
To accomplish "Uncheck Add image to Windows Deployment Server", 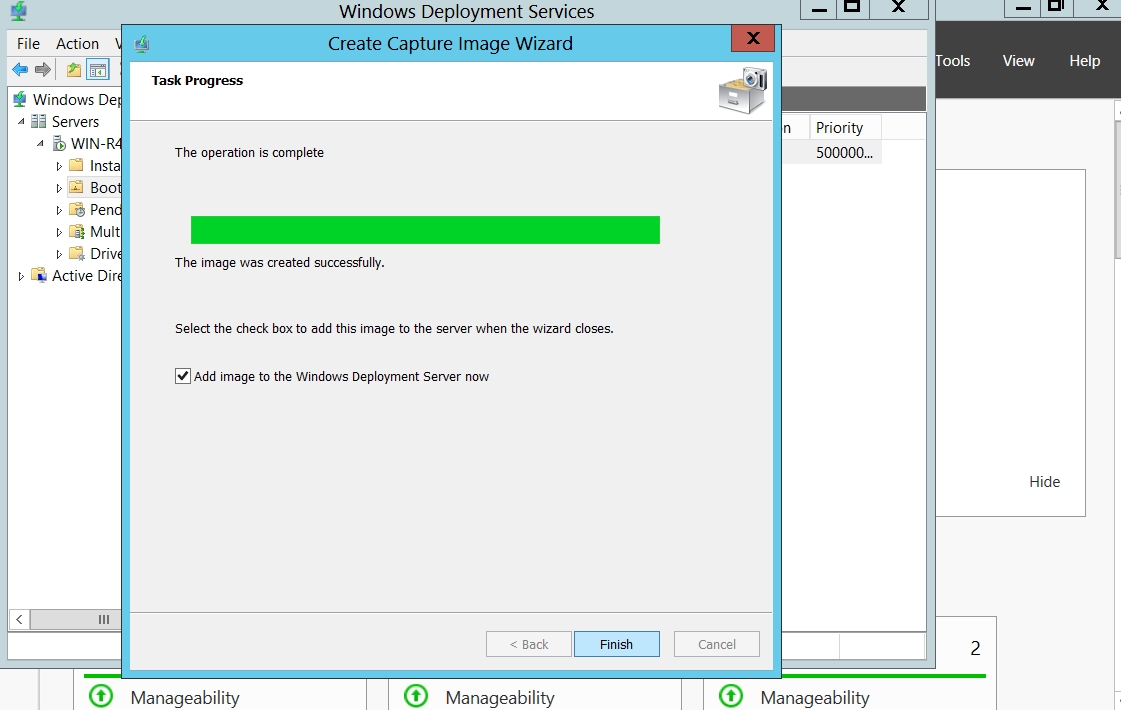I will coord(183,377).
